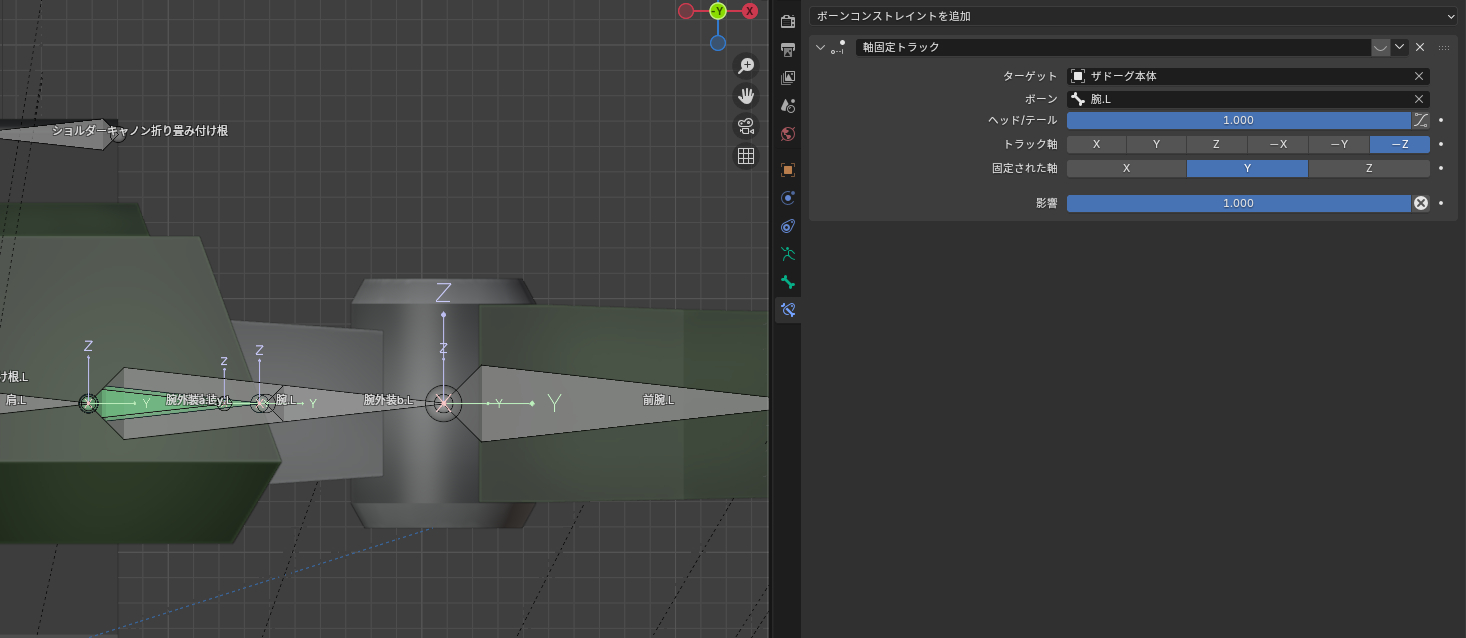
Task: Toggle the camera view icon
Action: (745, 126)
